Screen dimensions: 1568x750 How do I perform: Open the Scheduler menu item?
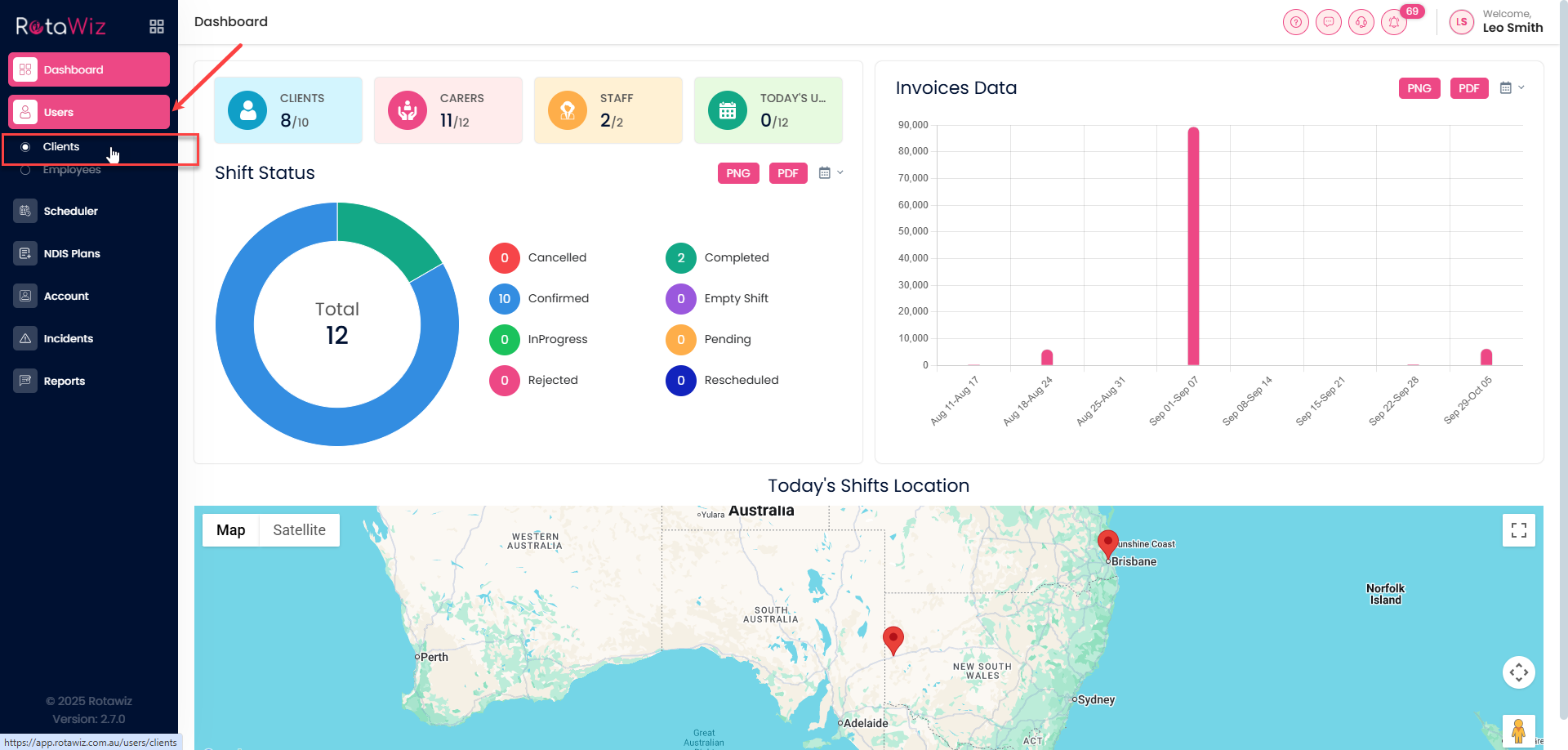point(70,211)
